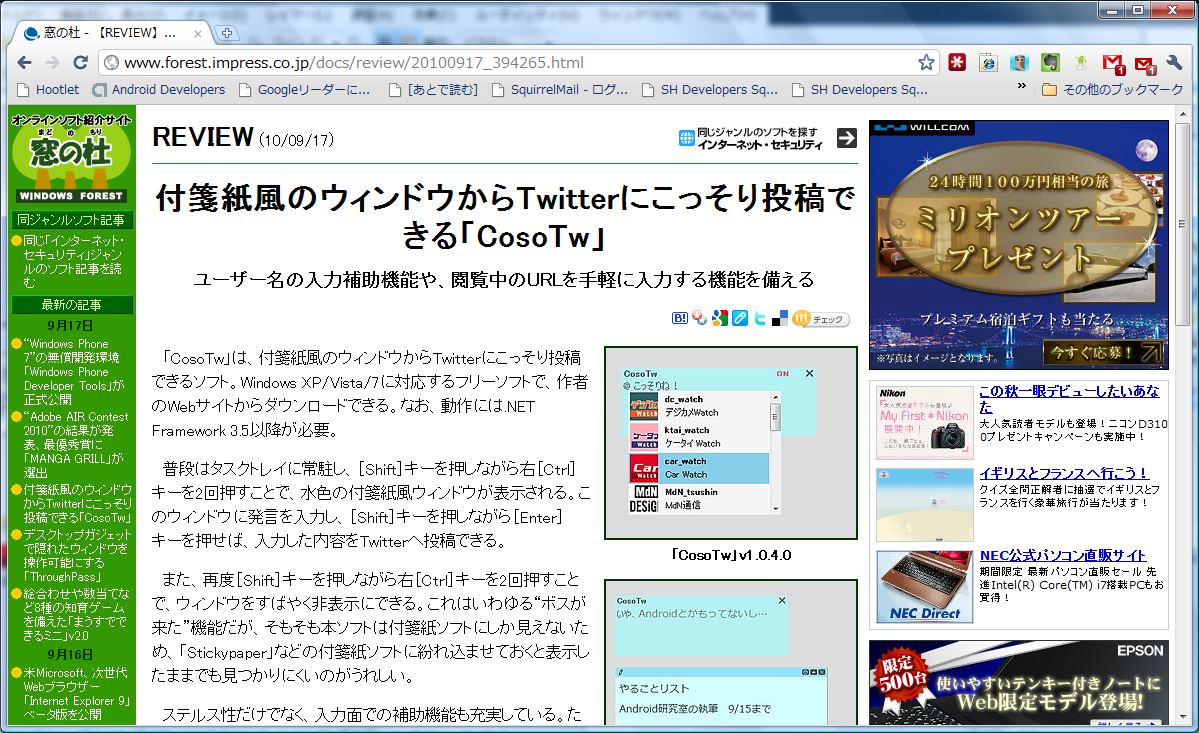Open sidebar link about Adobe AIR Contest 2010
The width and height of the screenshot is (1199, 733).
74,445
